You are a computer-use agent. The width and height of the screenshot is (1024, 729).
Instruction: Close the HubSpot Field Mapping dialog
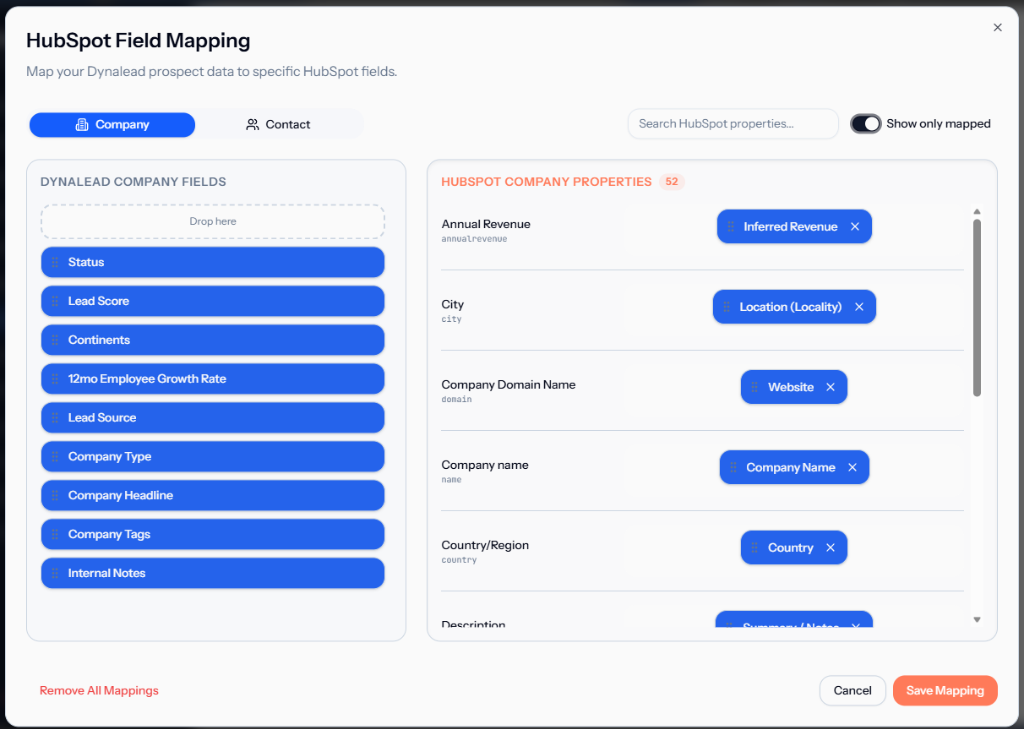(997, 27)
